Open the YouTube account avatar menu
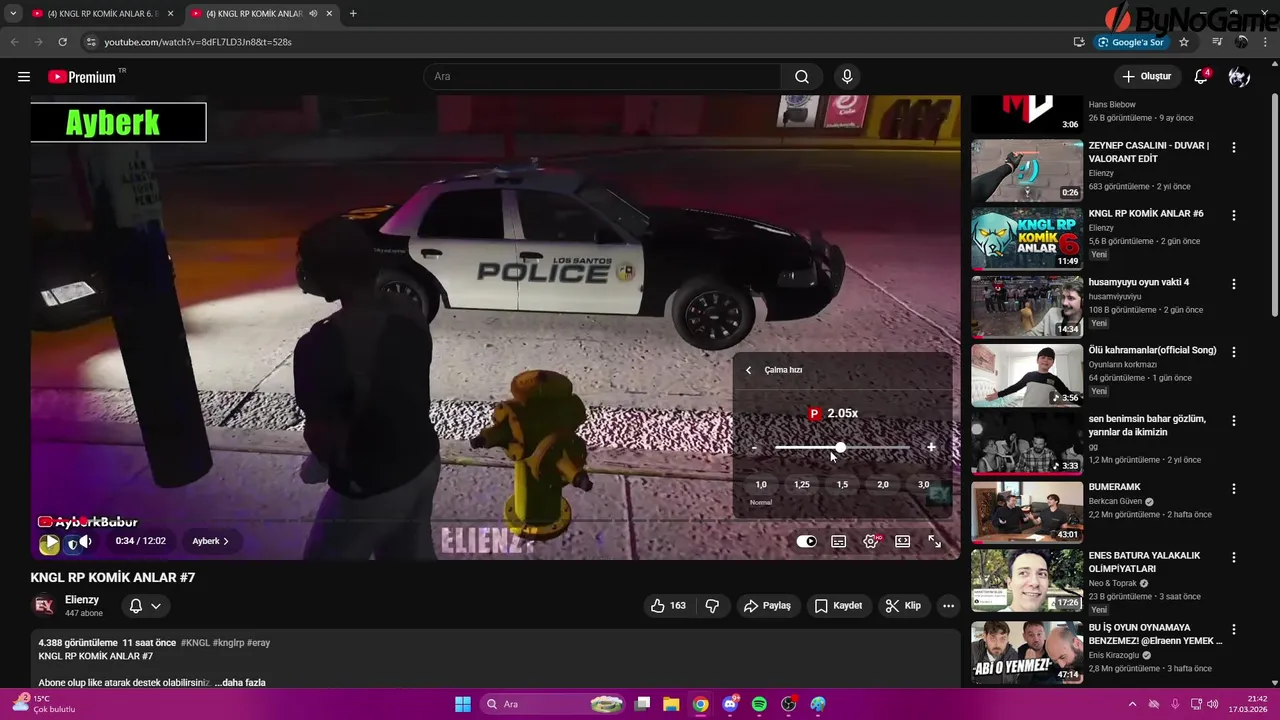This screenshot has width=1280, height=720. (x=1239, y=77)
